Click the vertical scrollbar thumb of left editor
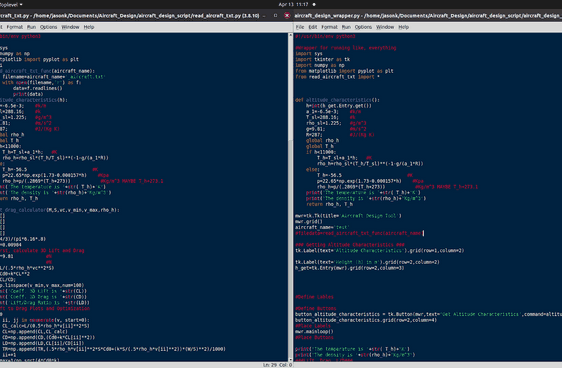 [x=291, y=89]
